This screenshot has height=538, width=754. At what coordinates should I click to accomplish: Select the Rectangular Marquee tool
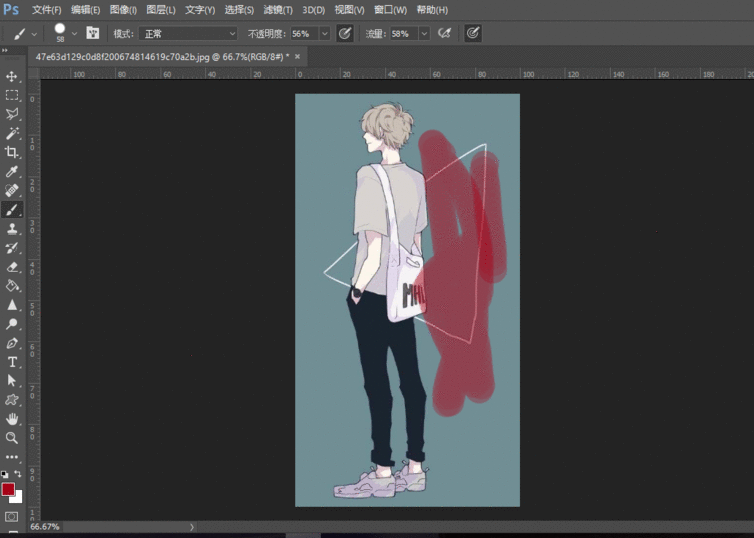(12, 95)
